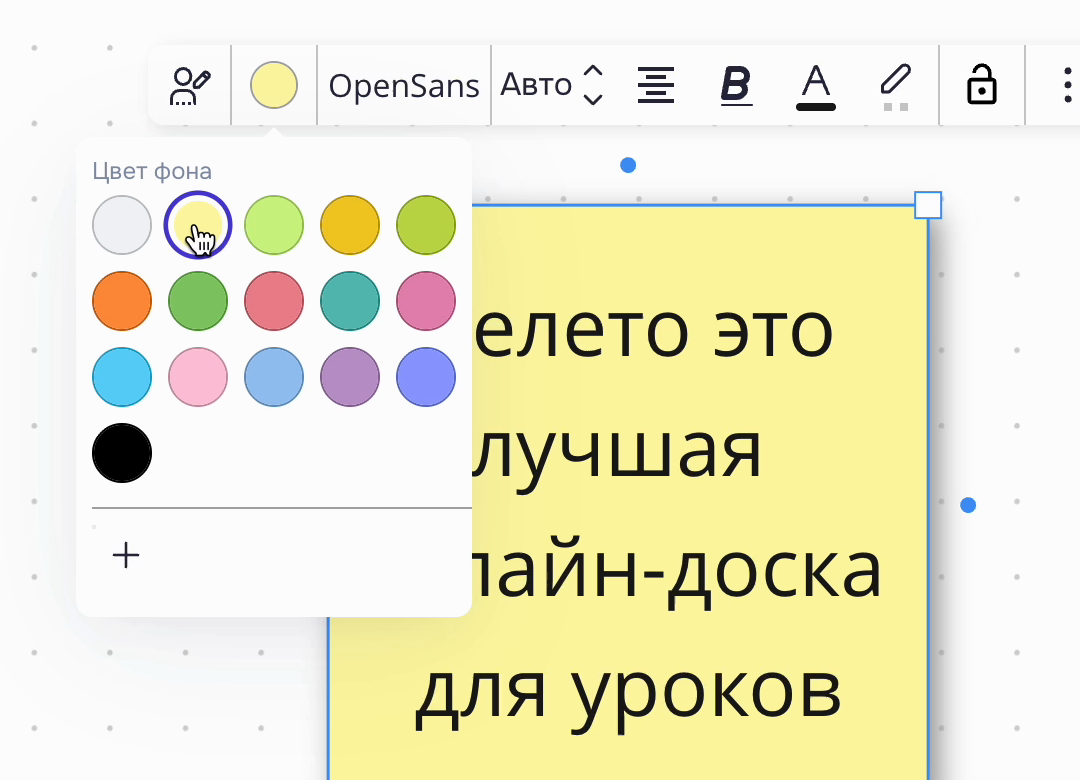Pick the light green swatch

(x=274, y=225)
